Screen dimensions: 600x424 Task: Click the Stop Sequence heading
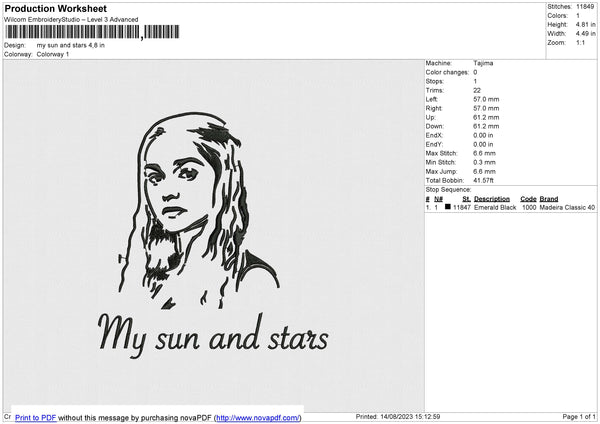tap(448, 189)
